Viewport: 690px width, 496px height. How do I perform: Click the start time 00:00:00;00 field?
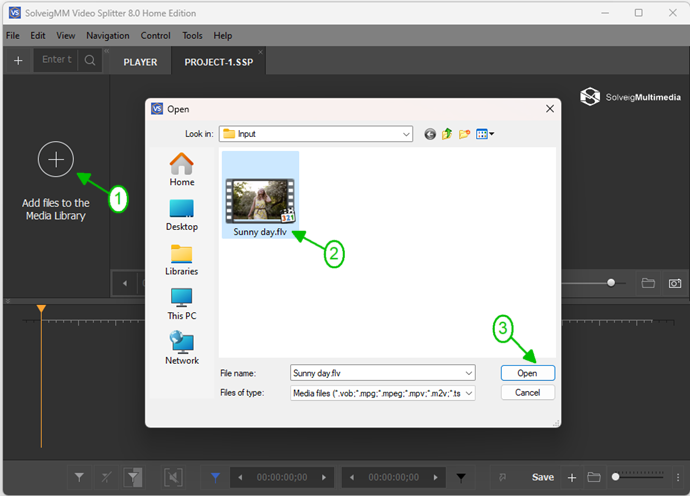tap(282, 477)
